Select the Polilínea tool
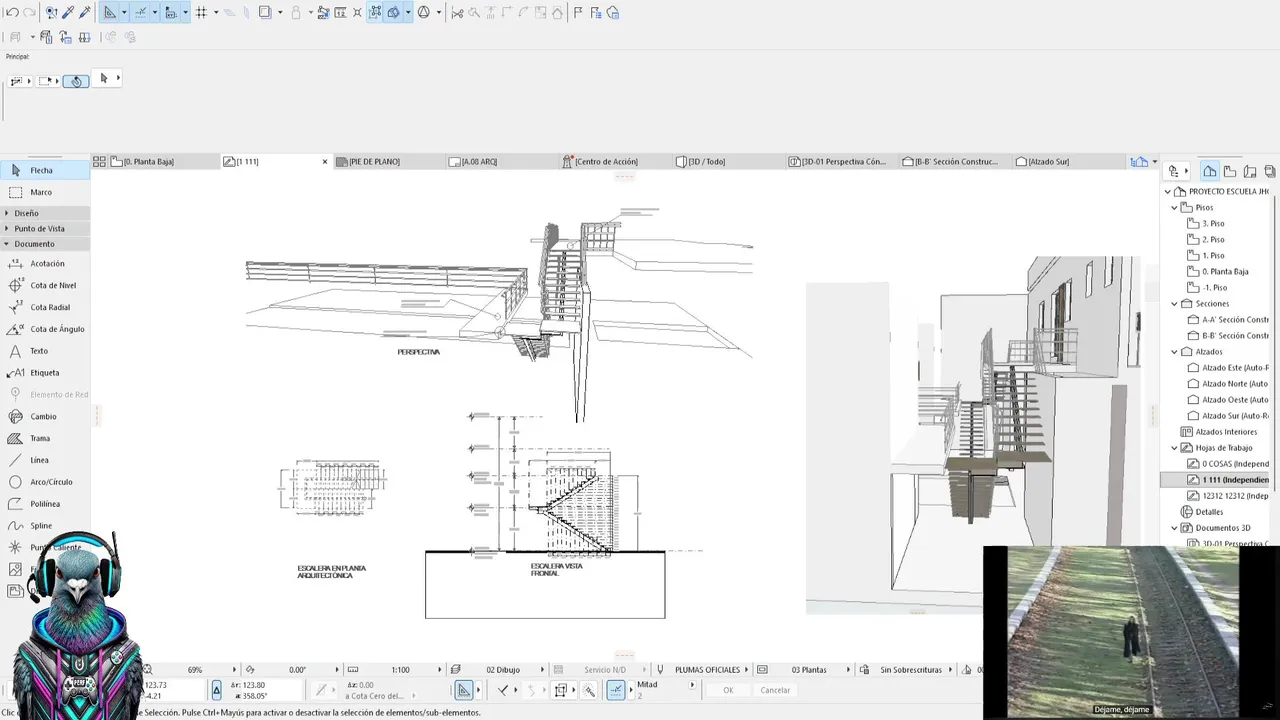 45,504
